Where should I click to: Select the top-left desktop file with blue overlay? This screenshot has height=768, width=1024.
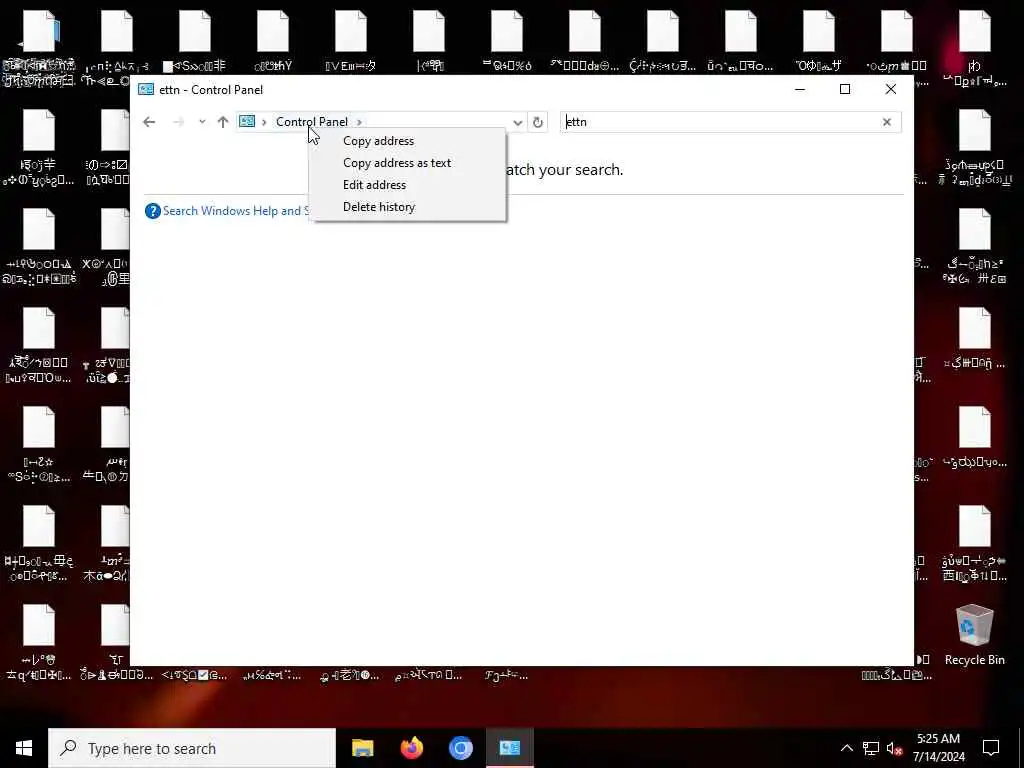pos(39,49)
